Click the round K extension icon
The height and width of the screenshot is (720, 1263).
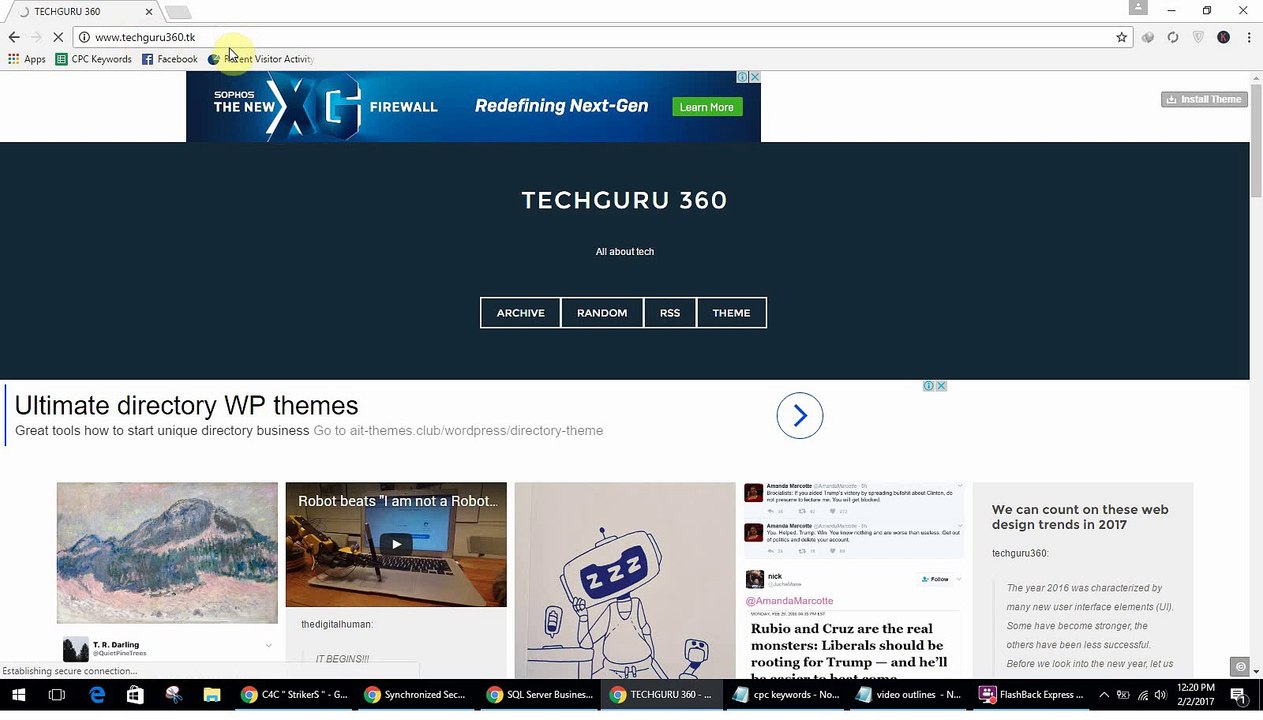pyautogui.click(x=1223, y=37)
